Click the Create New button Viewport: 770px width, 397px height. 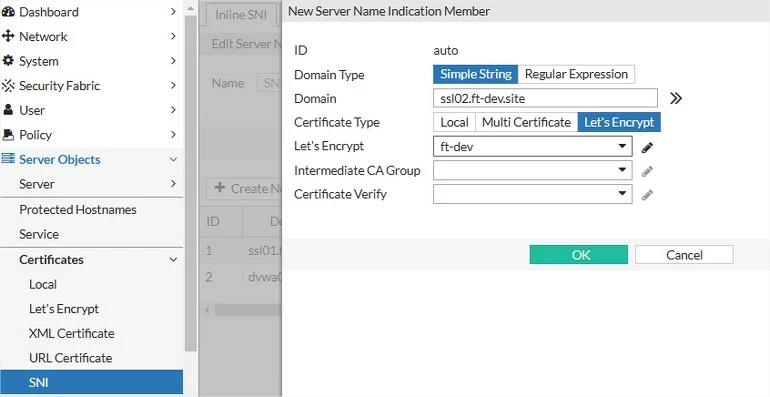tap(244, 189)
